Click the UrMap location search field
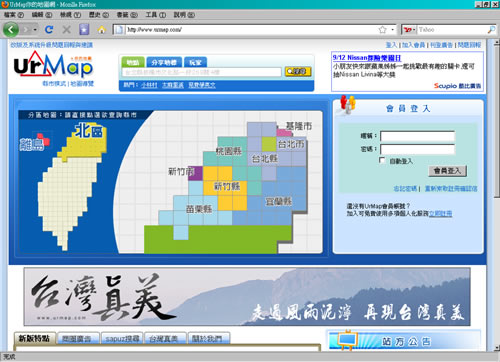Image resolution: width=500 pixels, height=362 pixels. click(202, 72)
